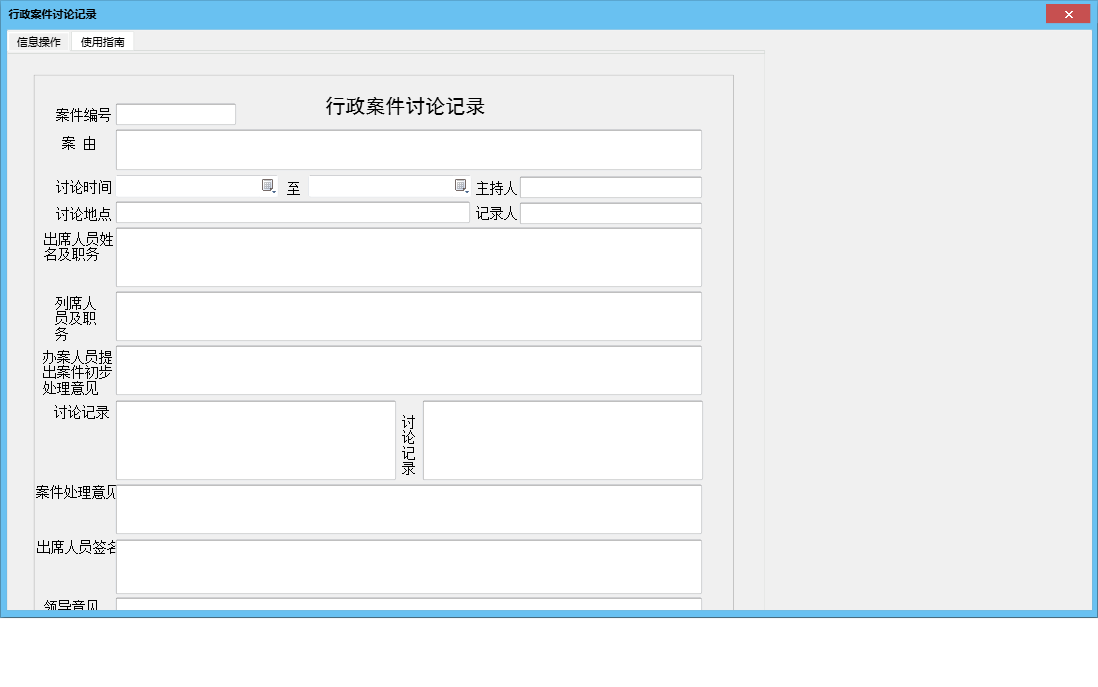The height and width of the screenshot is (687, 1098).
Task: Click the 行政案件讨论记录 form heading
Action: [405, 106]
